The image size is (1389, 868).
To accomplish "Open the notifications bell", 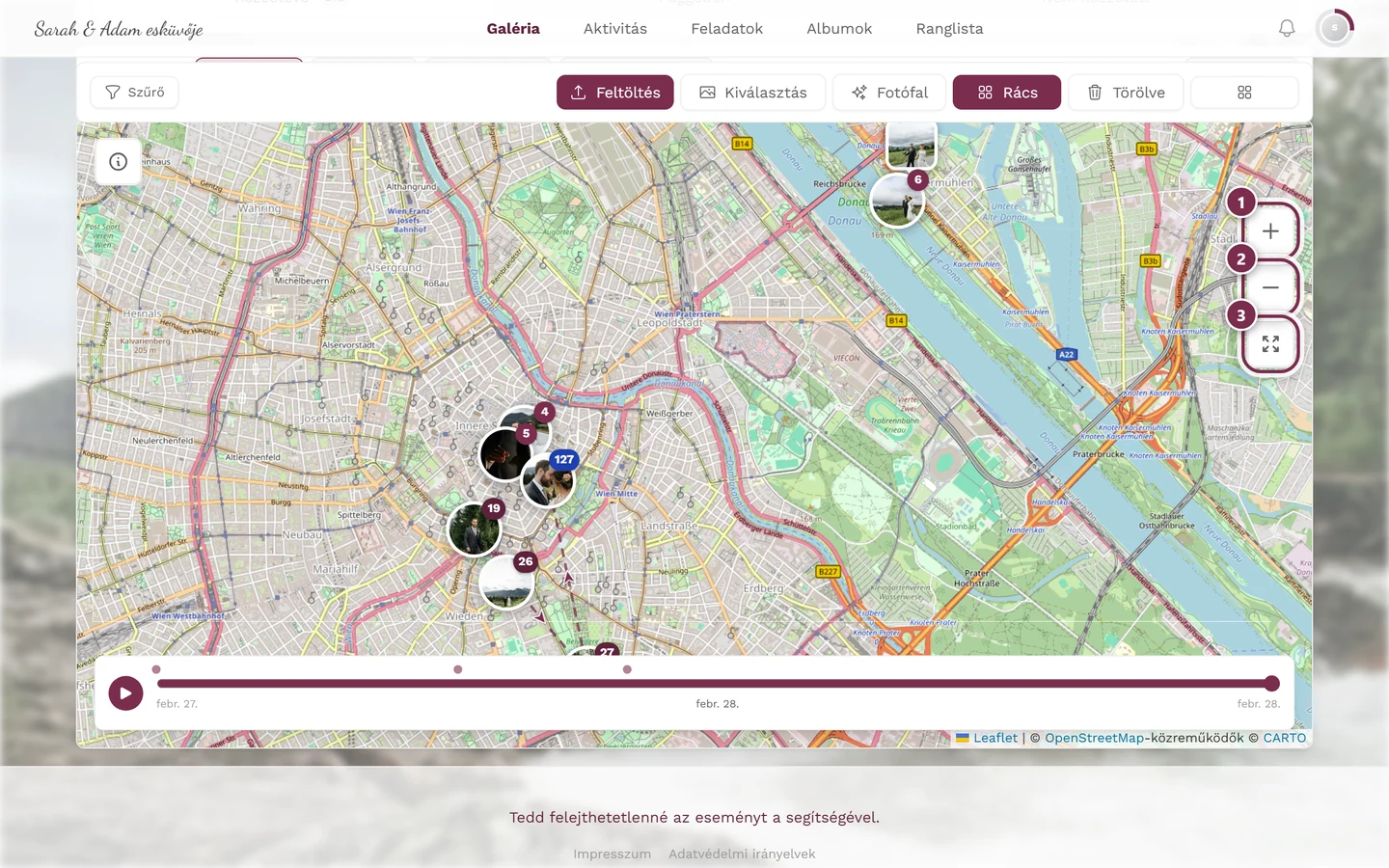I will (1287, 29).
